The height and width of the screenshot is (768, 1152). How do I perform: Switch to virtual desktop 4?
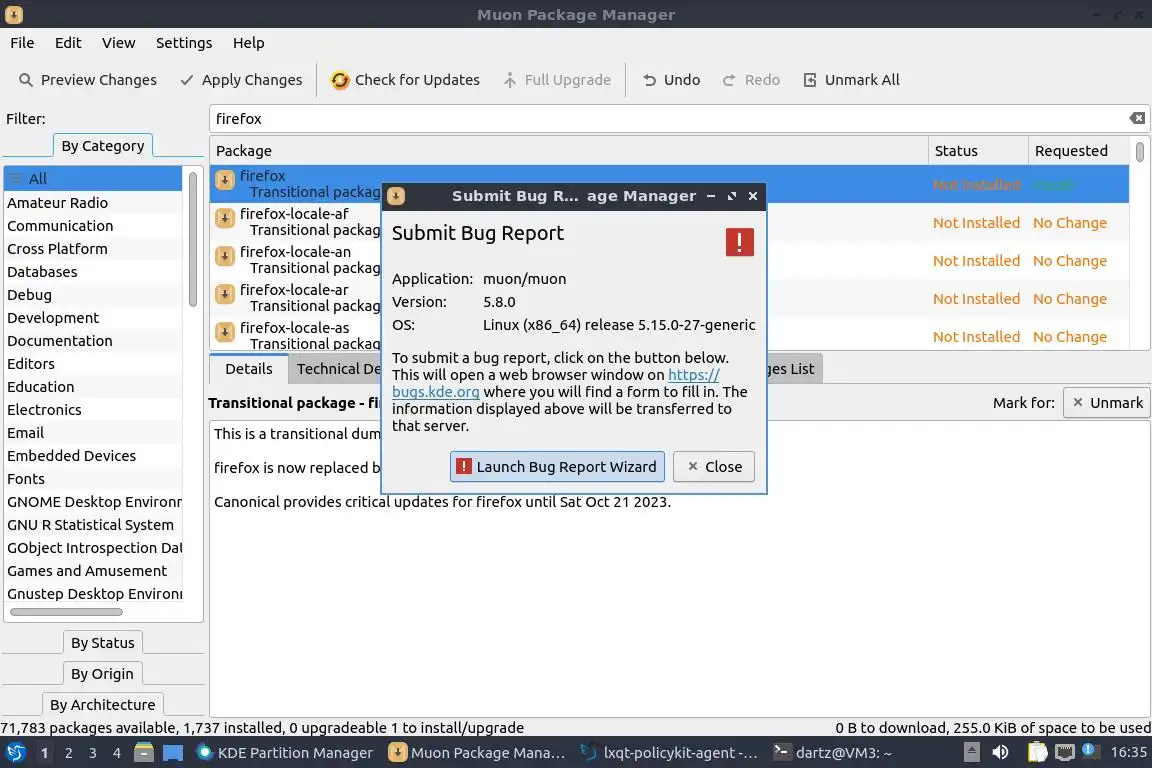click(x=116, y=753)
